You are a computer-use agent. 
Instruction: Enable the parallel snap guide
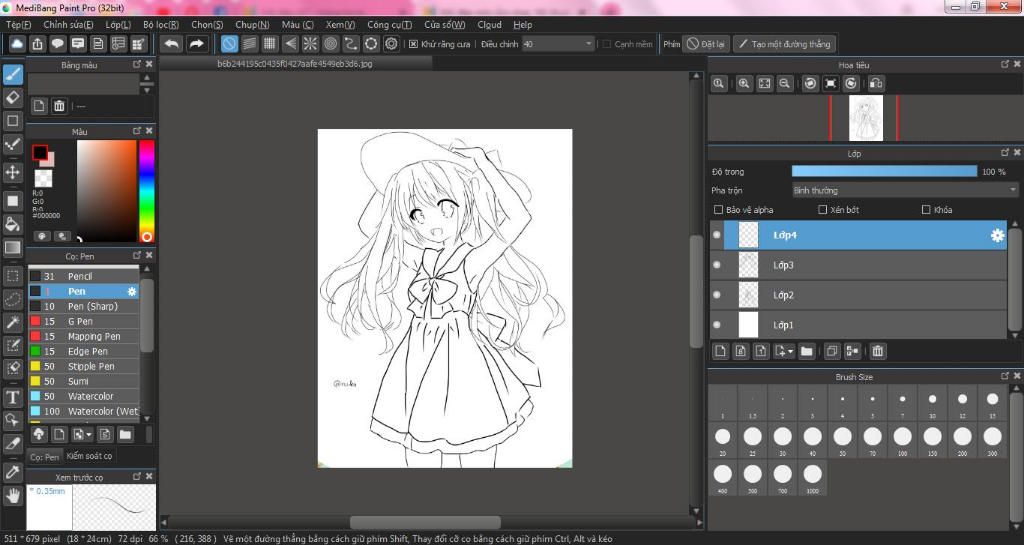[249, 44]
